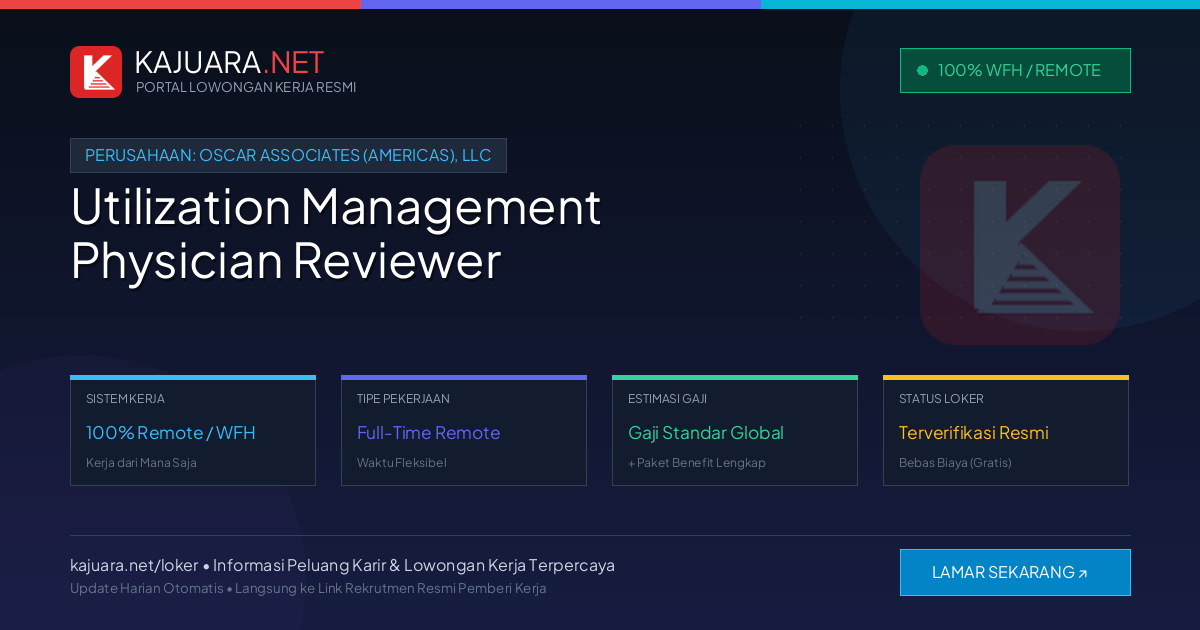Open the Tipe Pekerjaan Full-Time Remote card
Image resolution: width=1200 pixels, height=630 pixels.
(x=464, y=431)
